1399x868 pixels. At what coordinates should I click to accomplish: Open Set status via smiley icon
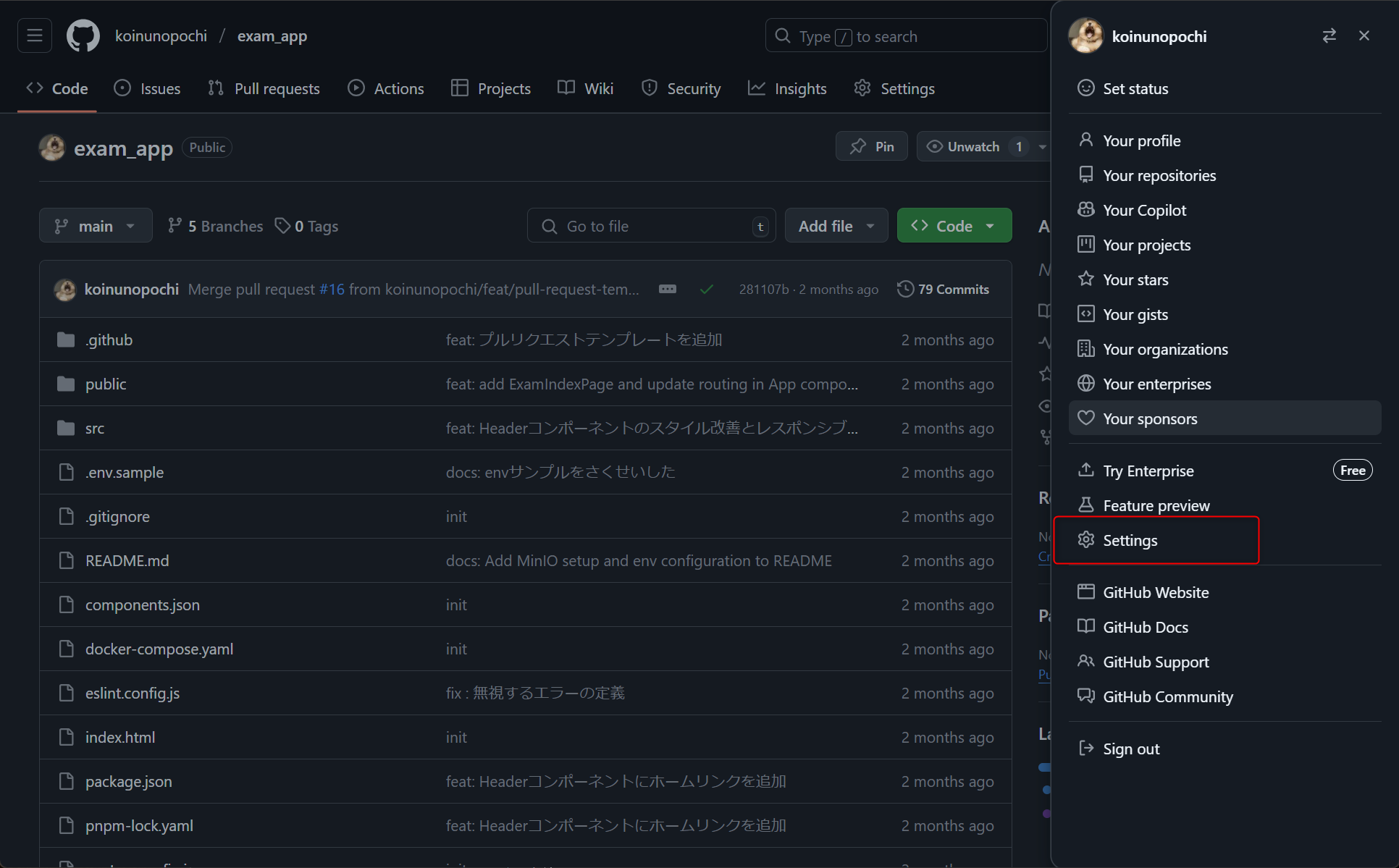(x=1086, y=88)
